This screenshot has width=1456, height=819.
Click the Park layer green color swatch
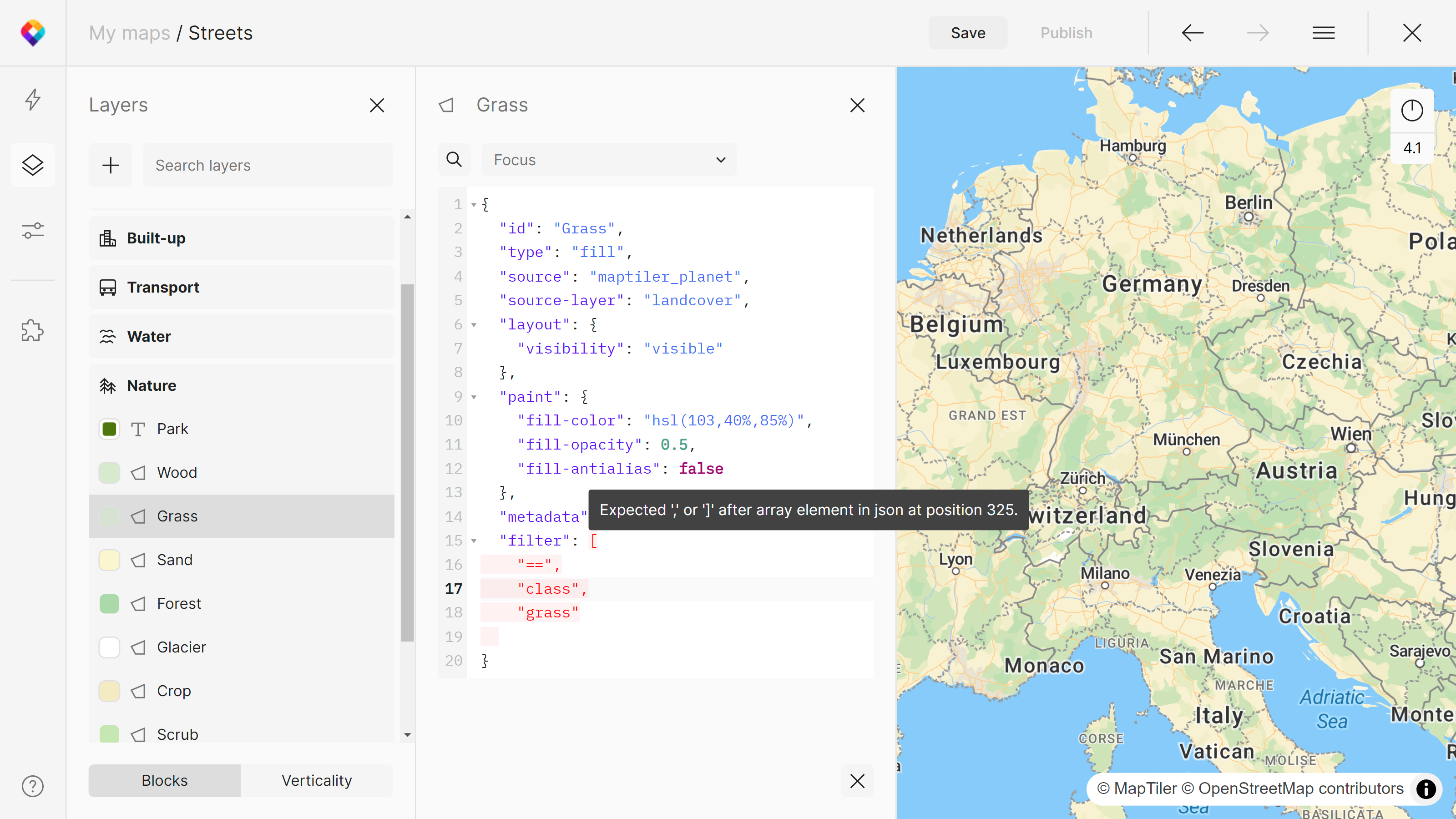tap(109, 429)
